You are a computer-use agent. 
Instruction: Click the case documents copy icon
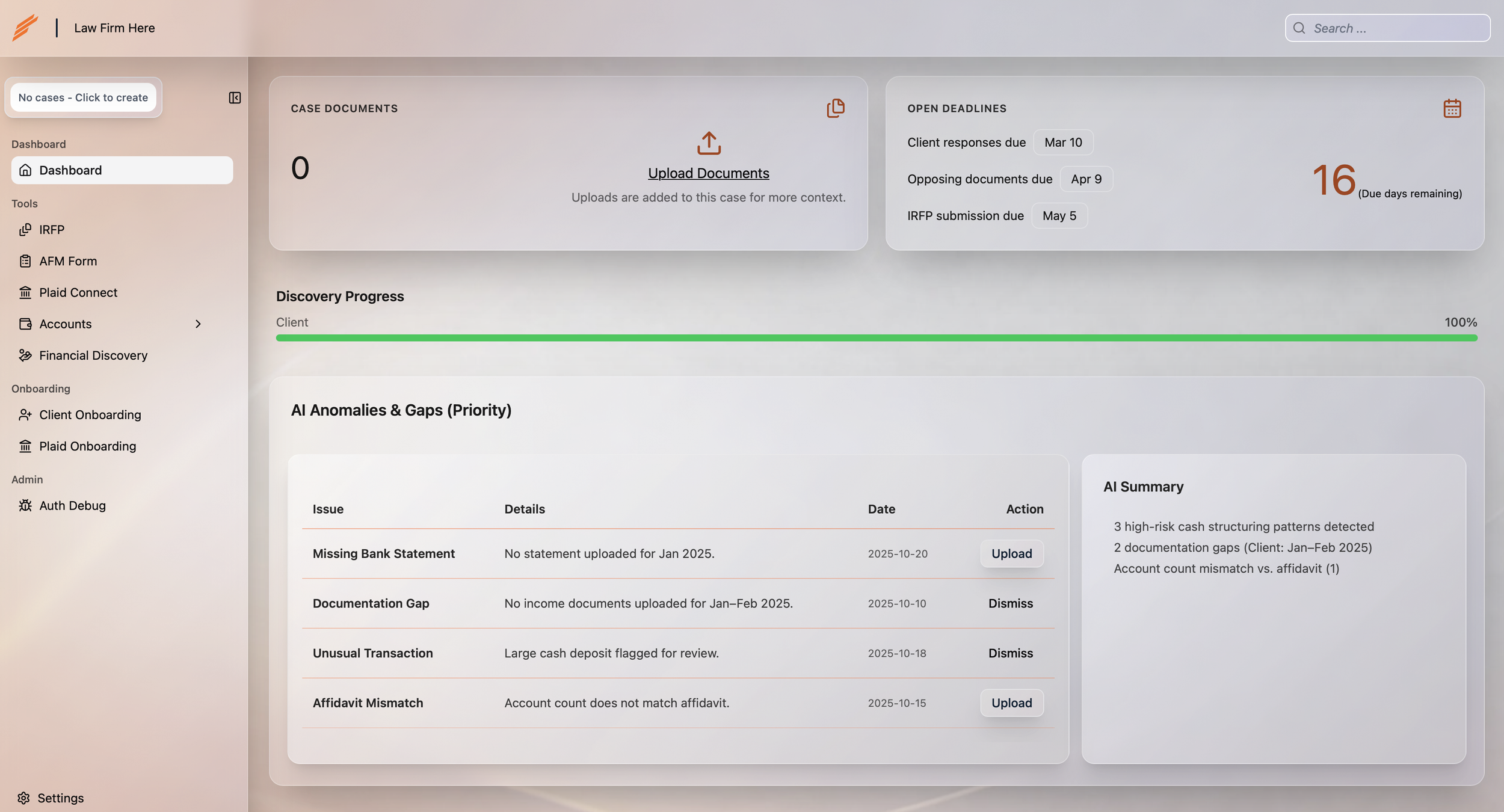(835, 108)
